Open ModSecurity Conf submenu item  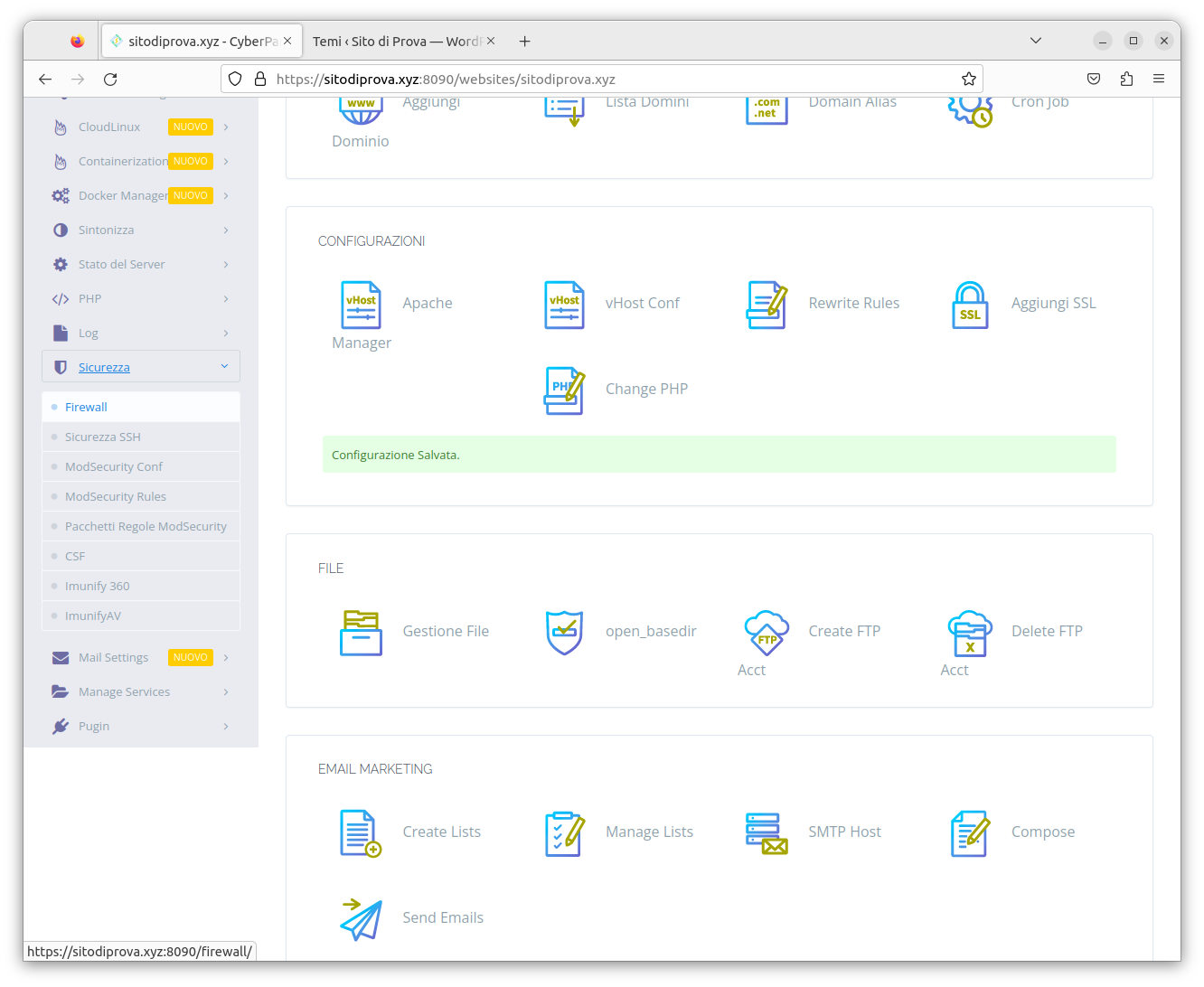[141, 467]
